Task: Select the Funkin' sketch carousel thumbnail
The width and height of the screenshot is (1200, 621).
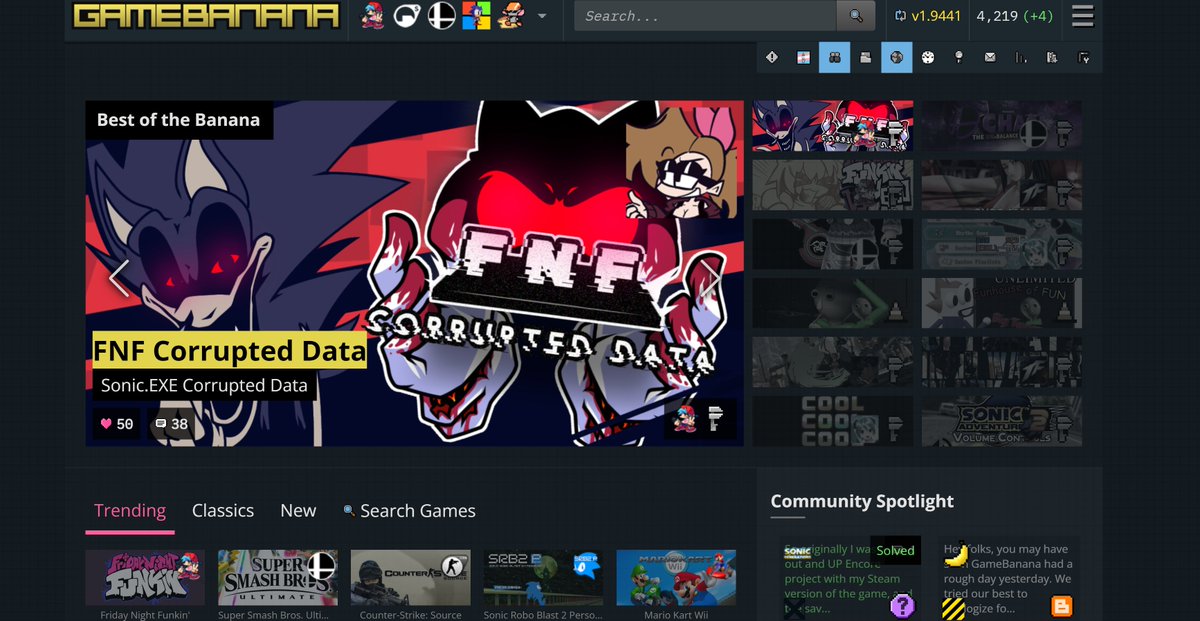Action: pos(833,184)
